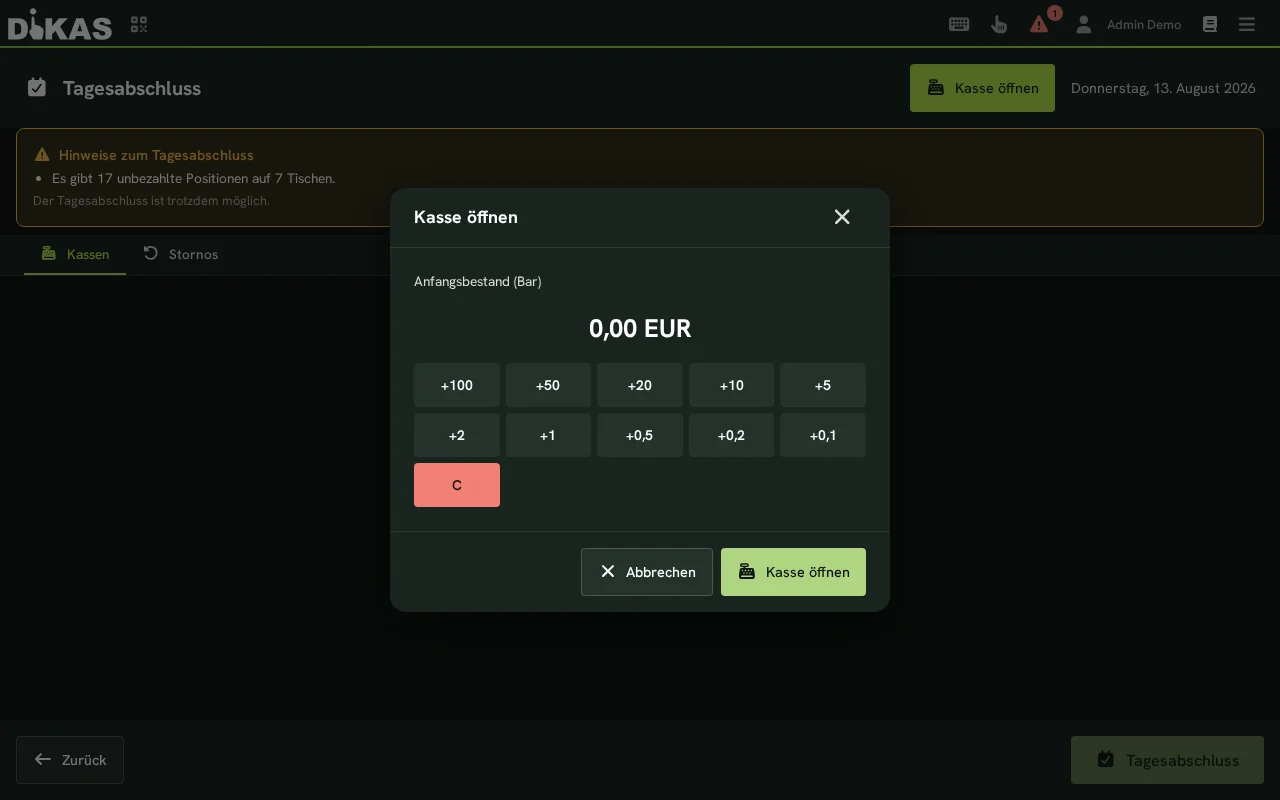
Task: Toggle the touch pointer icon in the top bar
Action: tap(999, 24)
